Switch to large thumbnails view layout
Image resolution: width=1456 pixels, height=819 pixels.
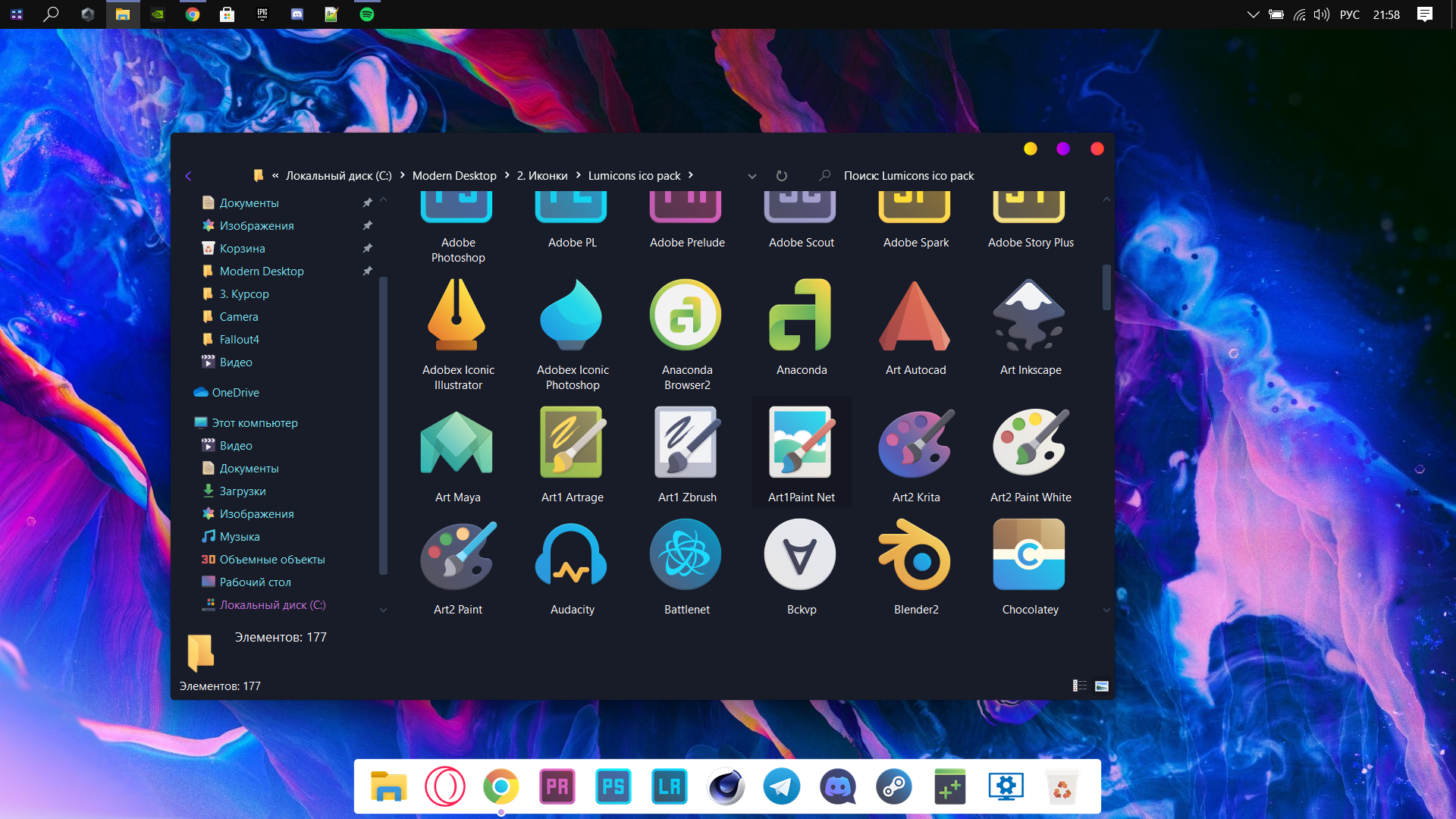[x=1102, y=686]
